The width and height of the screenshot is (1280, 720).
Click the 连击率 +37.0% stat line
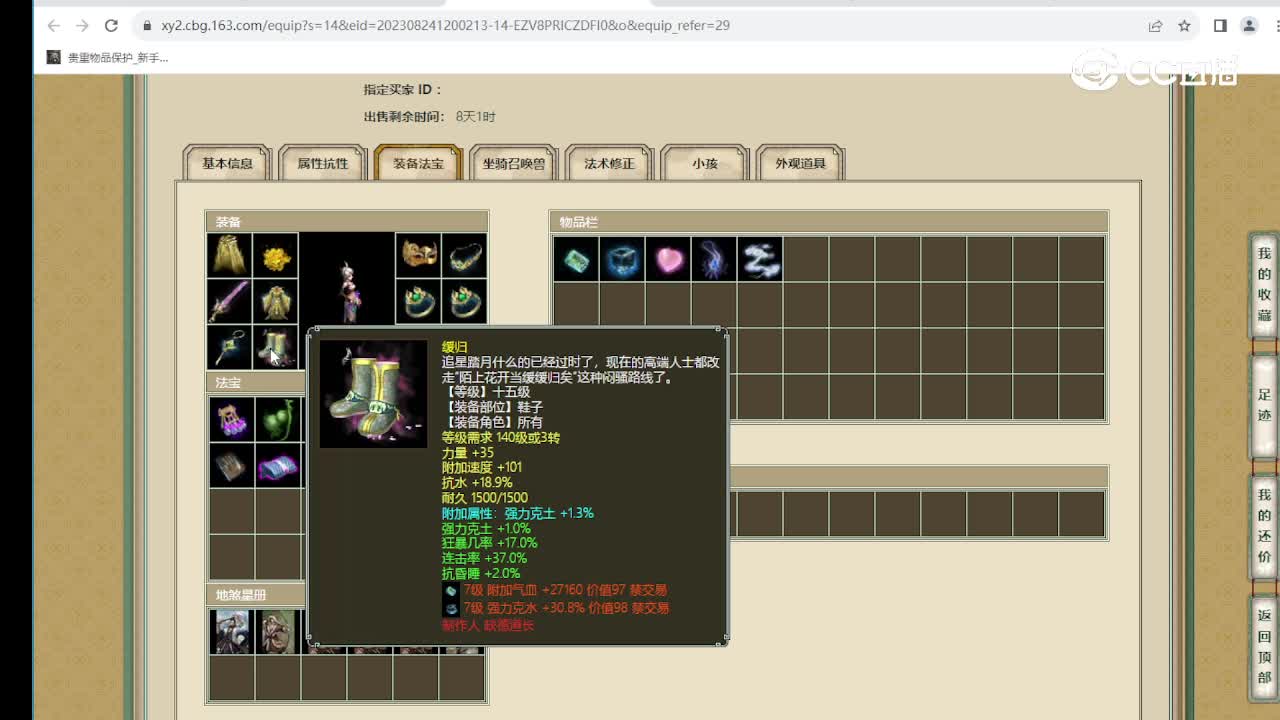click(484, 558)
